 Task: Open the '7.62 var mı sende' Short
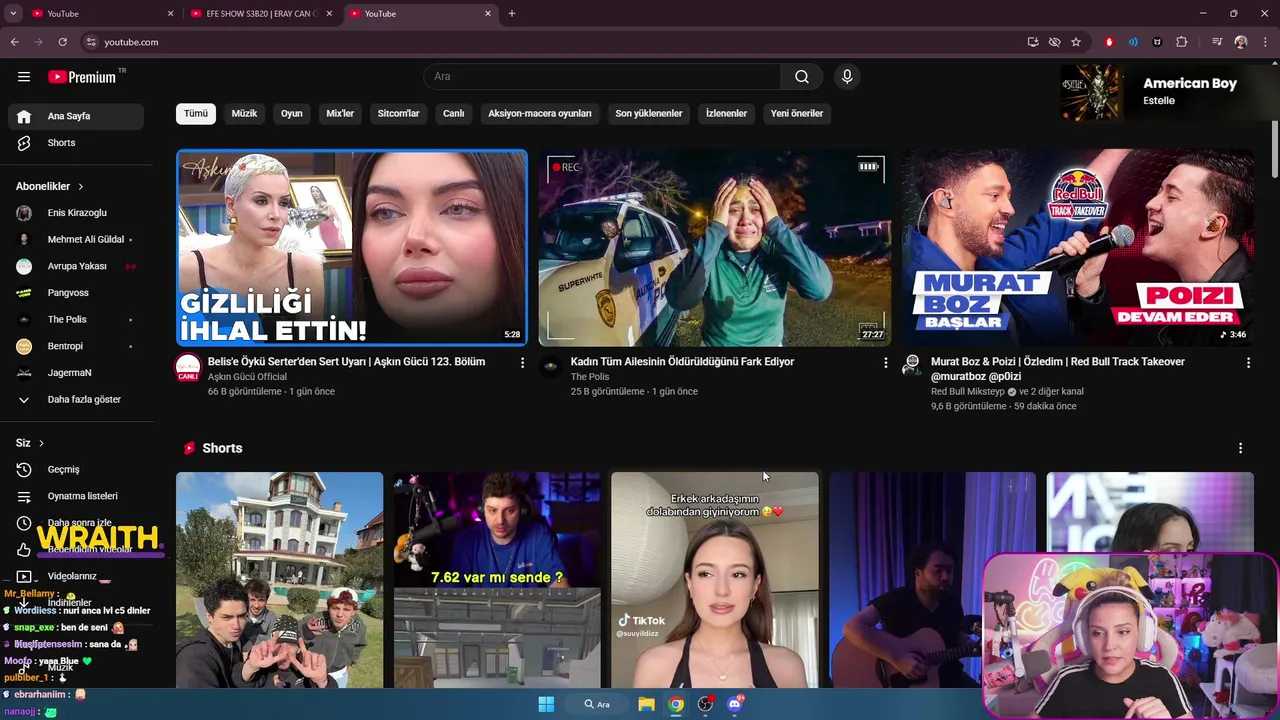pos(497,580)
